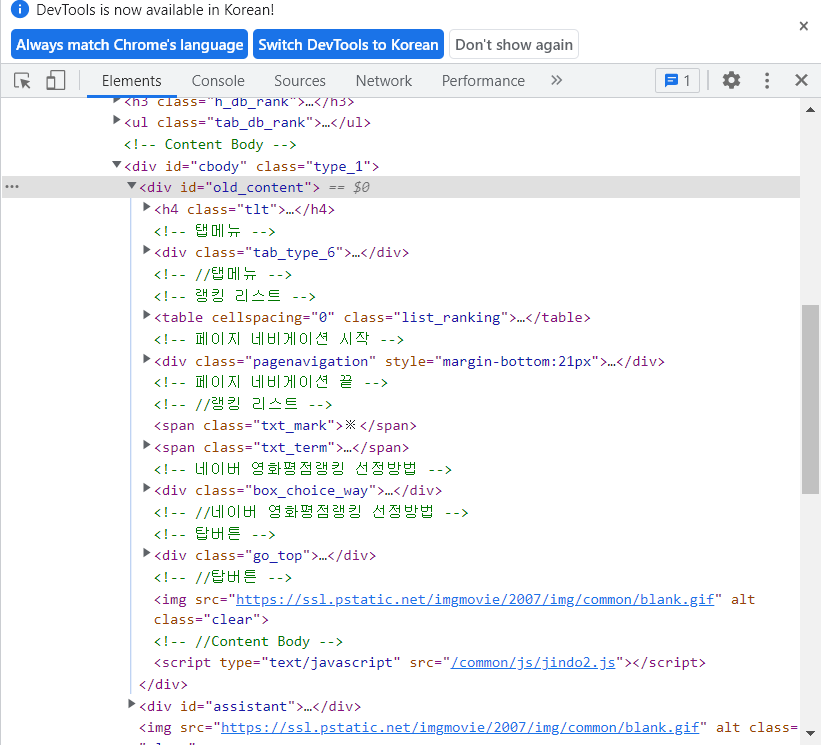Select the comment 페이지 네비게이션 끝
This screenshot has width=821, height=745.
[271, 383]
